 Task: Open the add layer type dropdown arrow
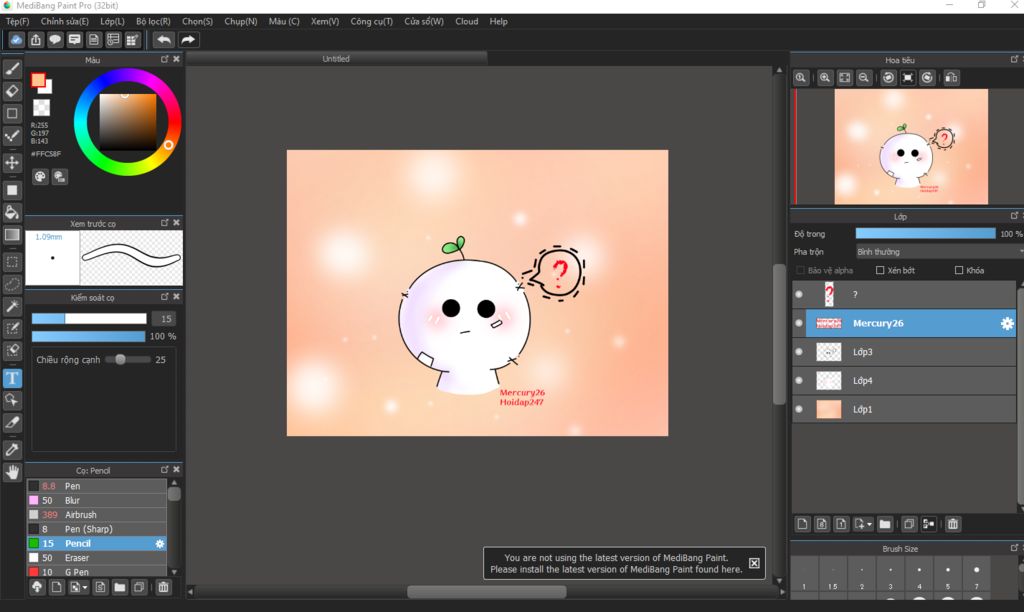click(869, 524)
